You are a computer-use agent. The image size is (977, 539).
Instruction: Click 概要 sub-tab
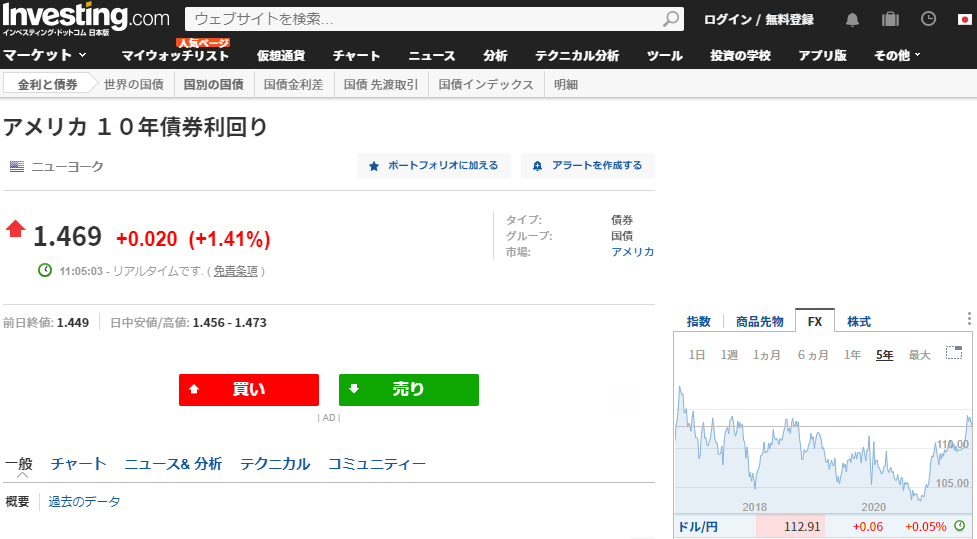(17, 502)
